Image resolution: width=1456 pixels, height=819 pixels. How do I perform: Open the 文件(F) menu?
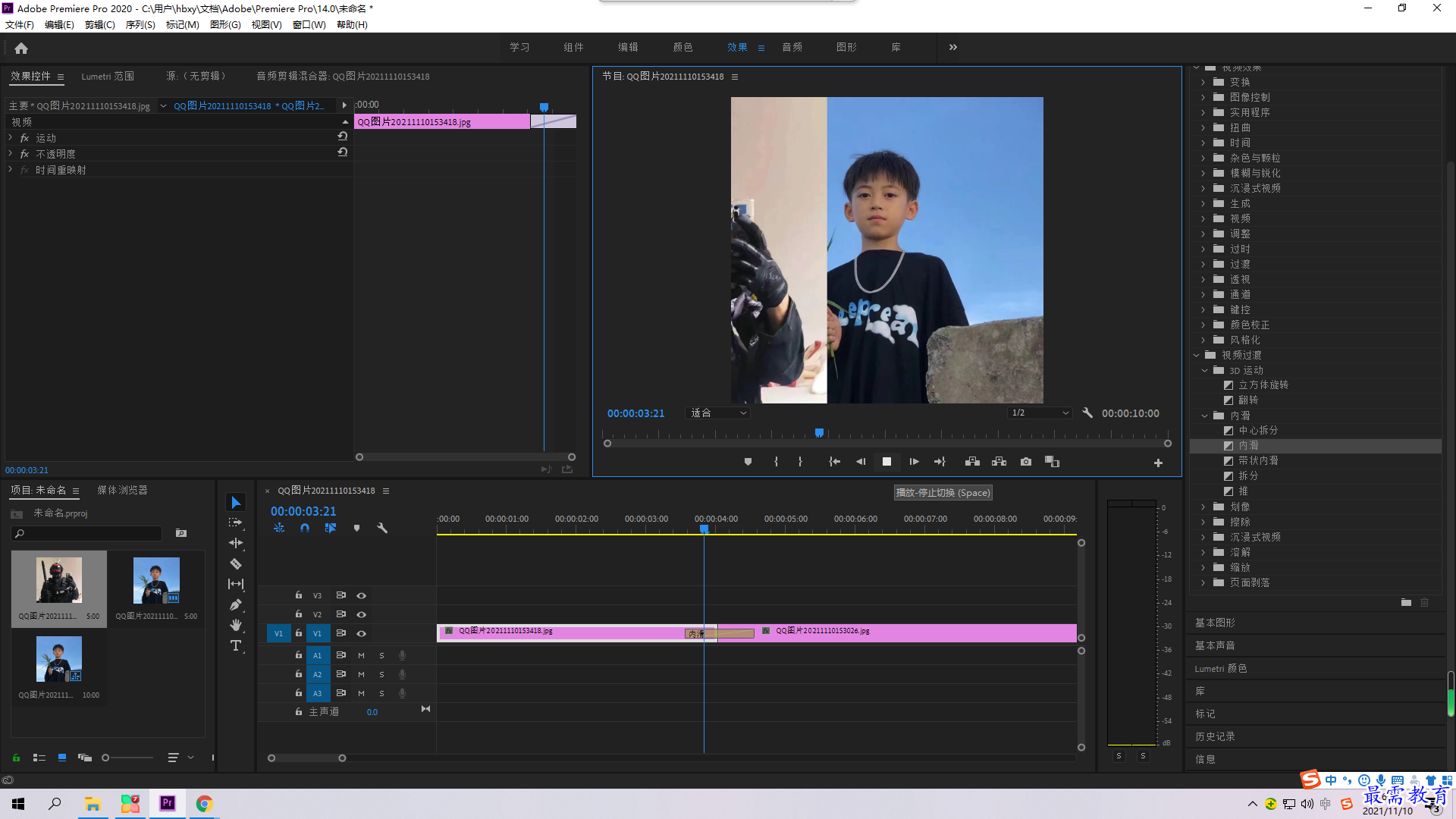(x=20, y=24)
